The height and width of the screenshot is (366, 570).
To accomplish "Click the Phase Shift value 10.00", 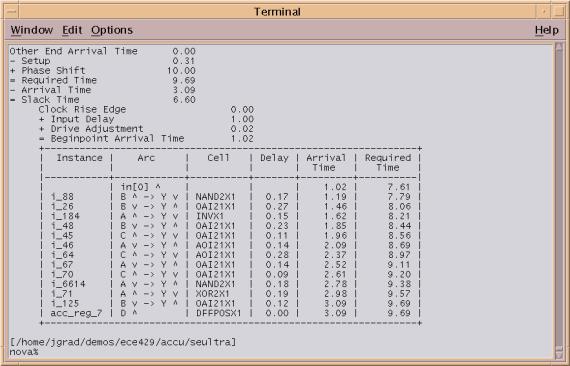I will point(181,71).
